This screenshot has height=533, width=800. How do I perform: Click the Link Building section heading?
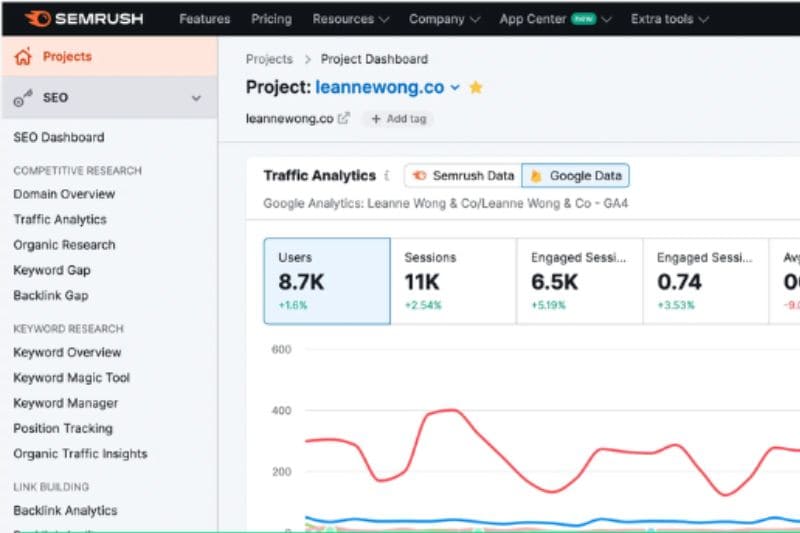(x=51, y=487)
